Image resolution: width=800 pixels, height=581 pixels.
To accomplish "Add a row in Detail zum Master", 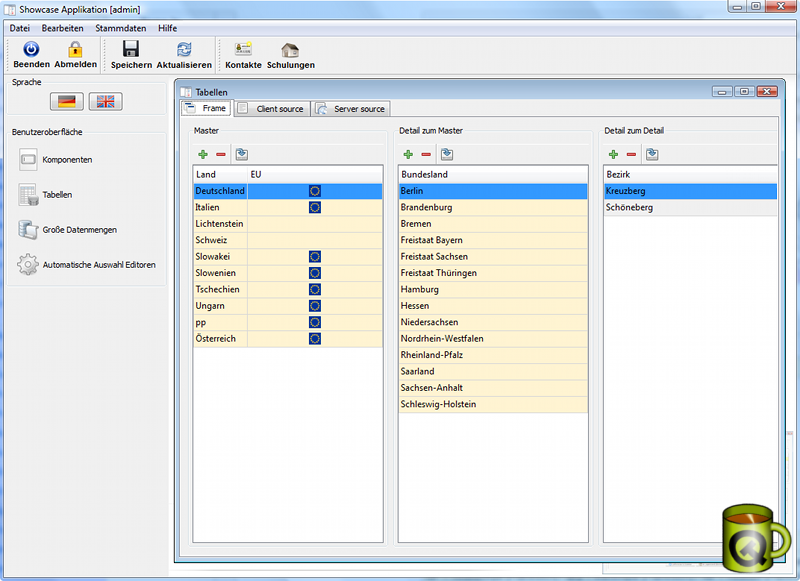I will pyautogui.click(x=408, y=155).
